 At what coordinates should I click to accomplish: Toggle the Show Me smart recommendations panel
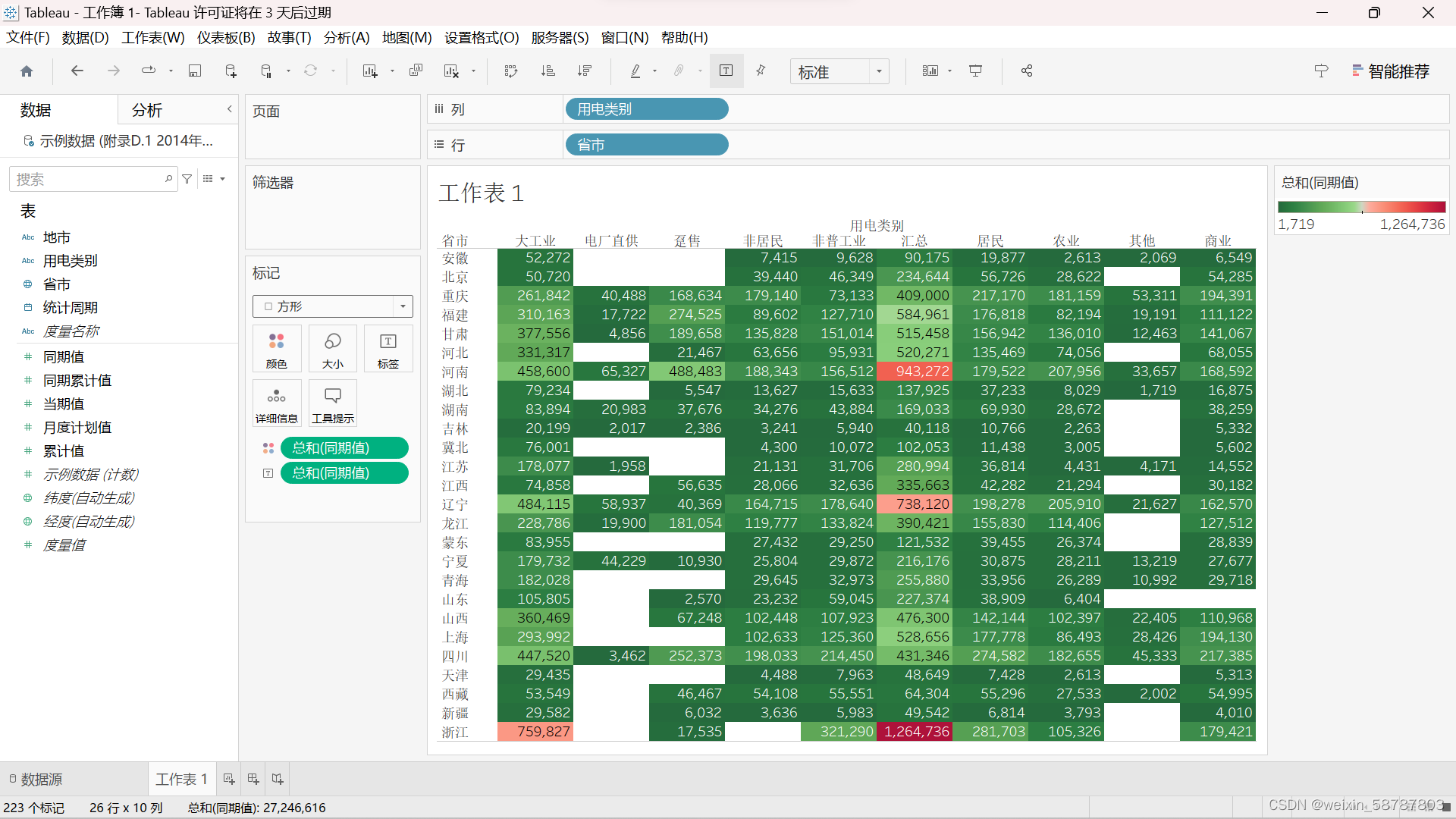(x=1391, y=71)
